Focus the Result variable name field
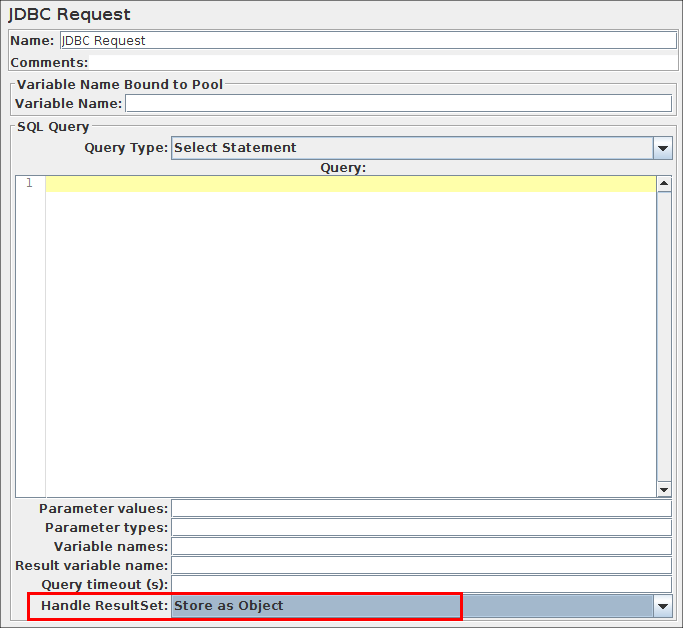The image size is (683, 628). (421, 566)
